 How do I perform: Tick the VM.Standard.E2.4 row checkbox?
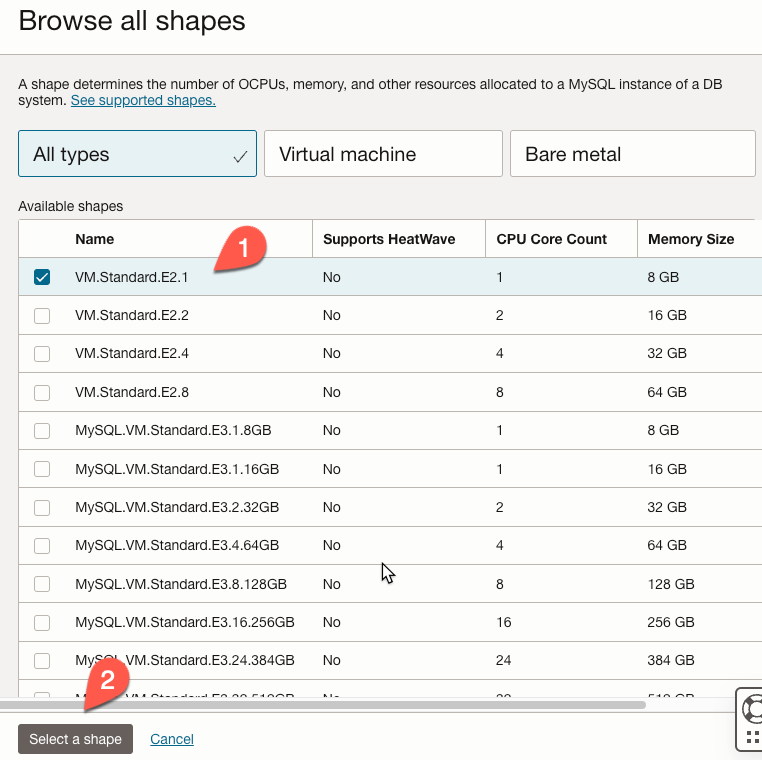click(42, 353)
